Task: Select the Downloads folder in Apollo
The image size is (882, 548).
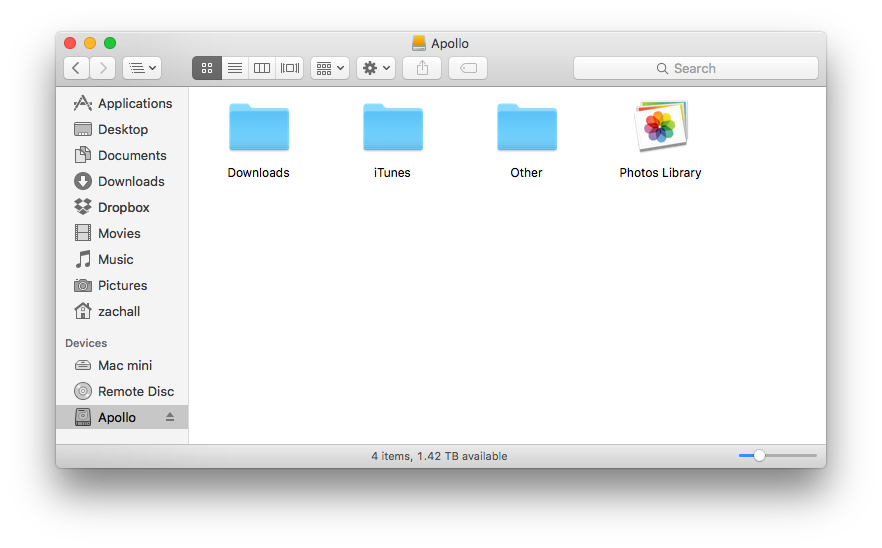Action: click(x=258, y=129)
